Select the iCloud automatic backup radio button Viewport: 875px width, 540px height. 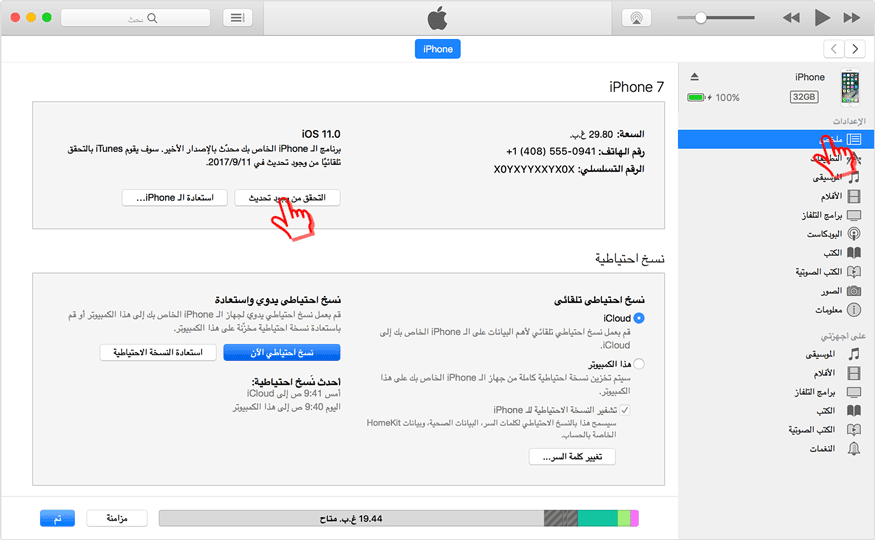tap(639, 318)
